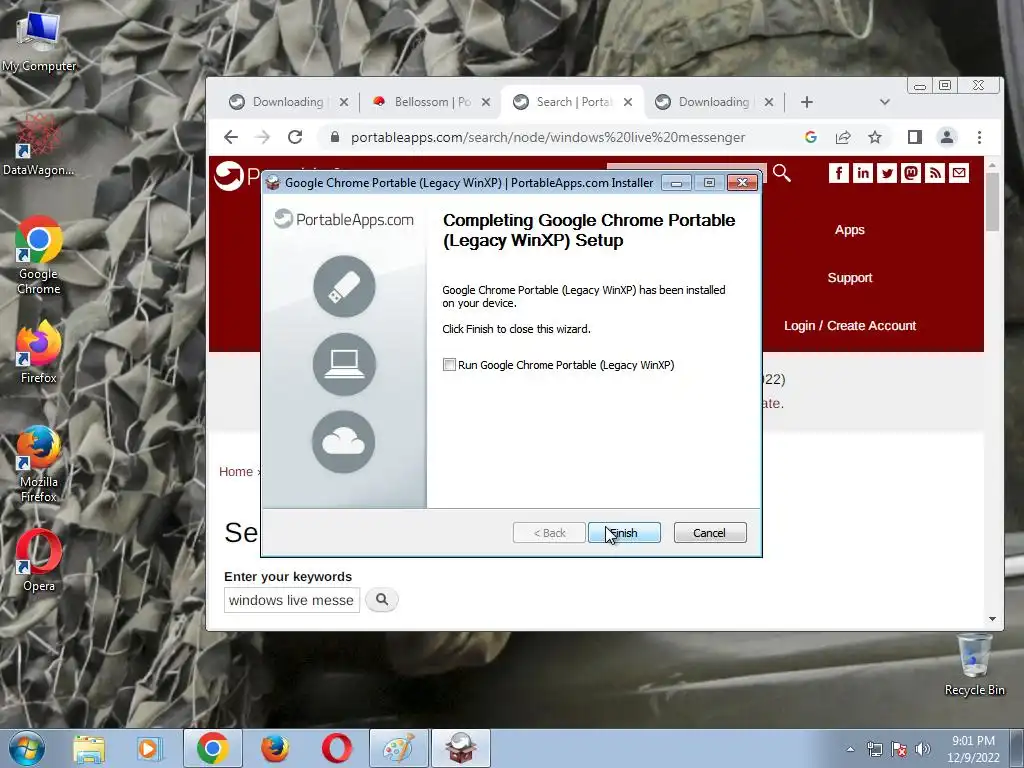Click the cloud icon in installer sidebar
Image resolution: width=1024 pixels, height=768 pixels.
click(x=344, y=441)
